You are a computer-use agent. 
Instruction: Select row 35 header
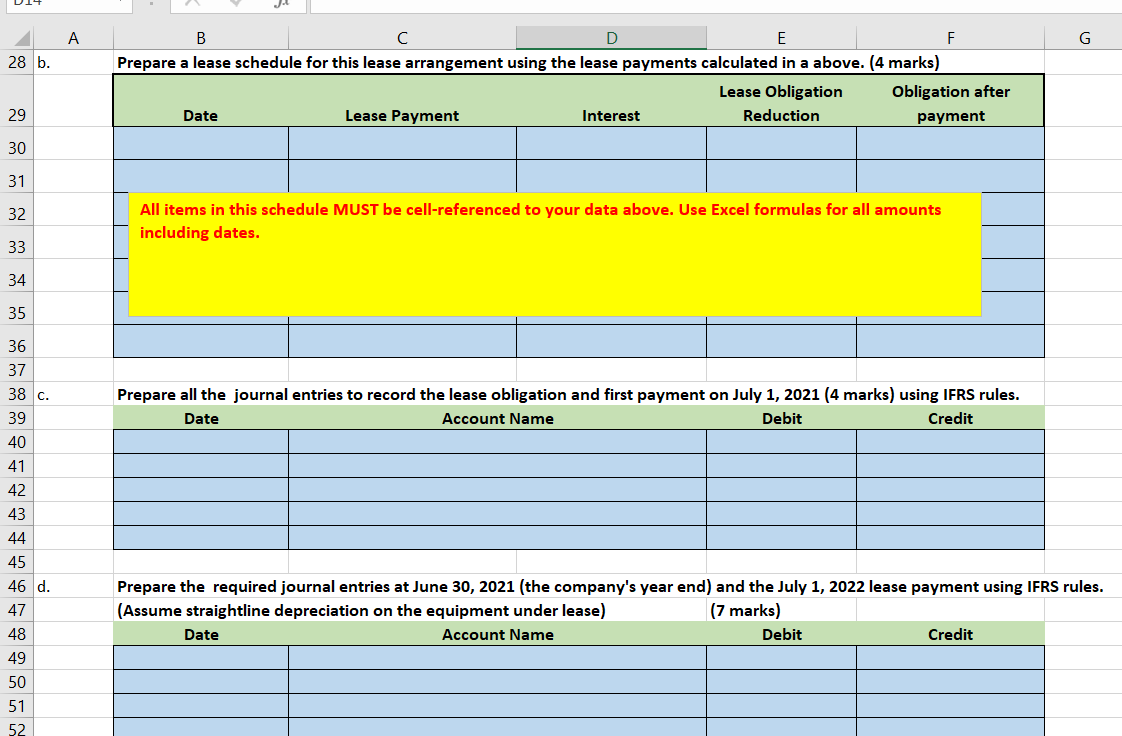tap(17, 308)
